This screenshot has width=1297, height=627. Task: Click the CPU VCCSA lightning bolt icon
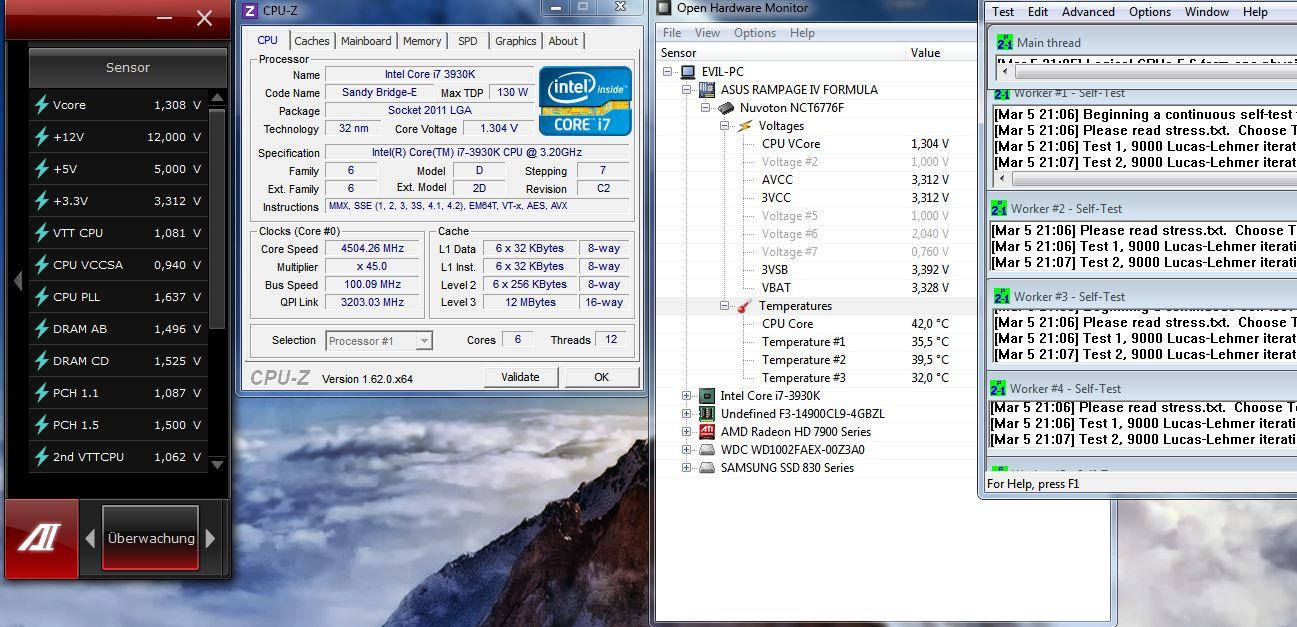click(42, 265)
